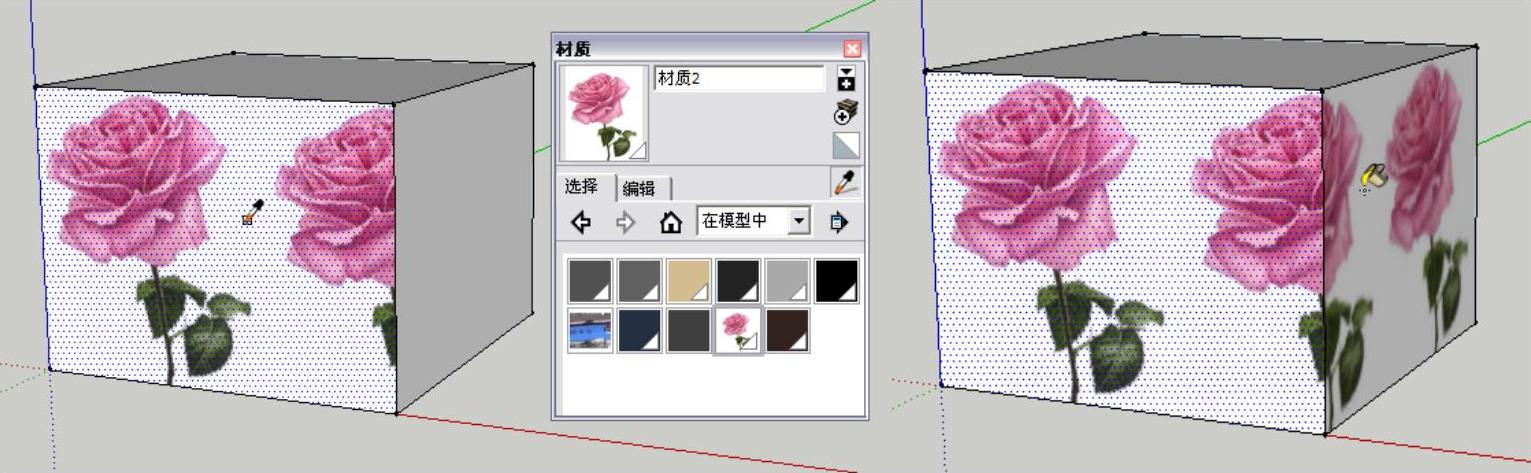Viewport: 1531px width, 473px height.
Task: Select the sample paint eyedropper tool
Action: click(845, 182)
